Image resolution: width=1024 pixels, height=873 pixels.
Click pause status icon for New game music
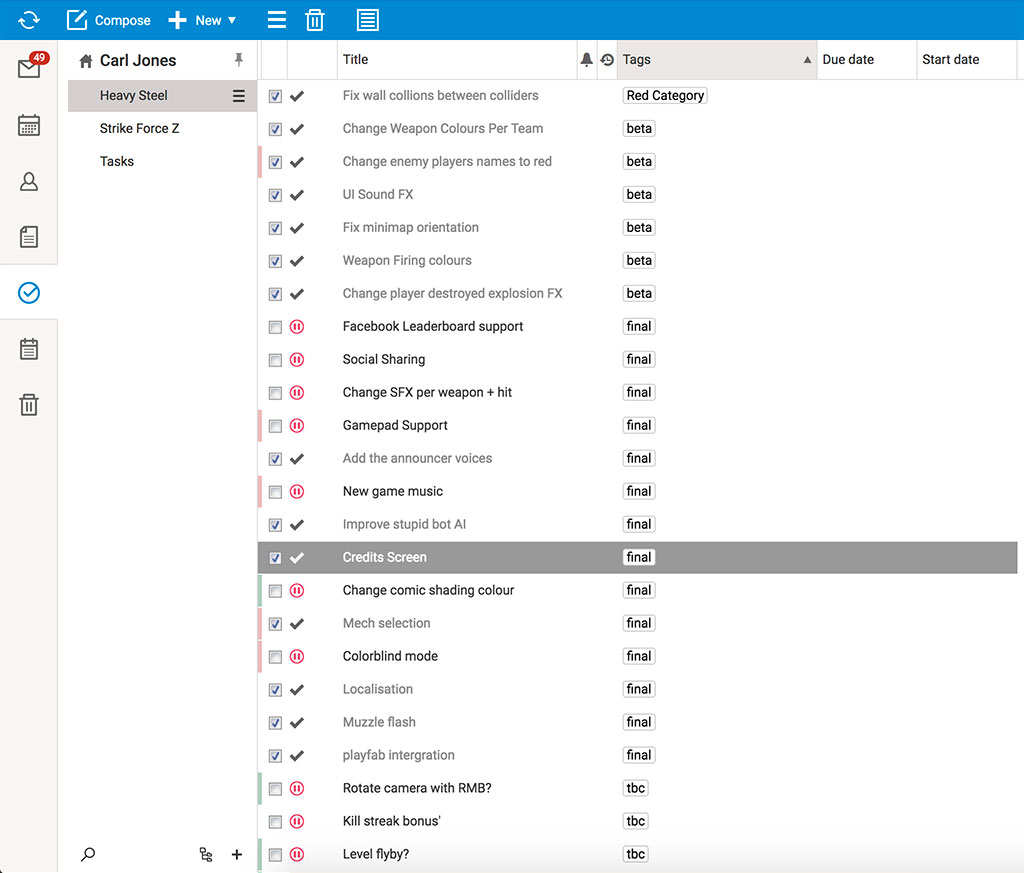click(x=296, y=492)
